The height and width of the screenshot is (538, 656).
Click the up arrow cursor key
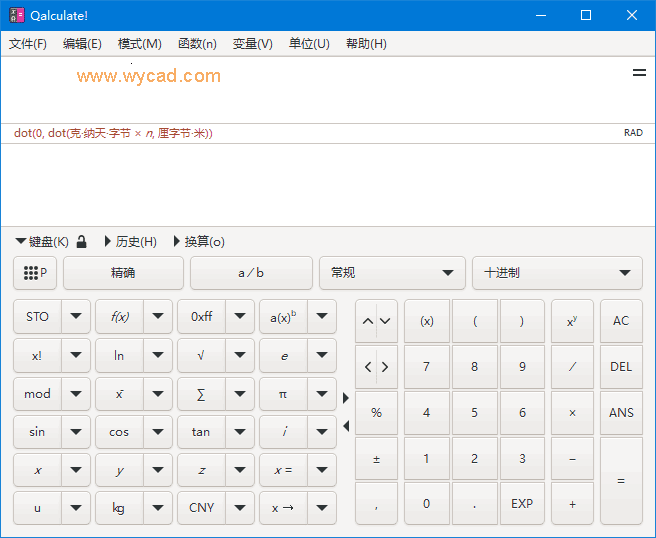coord(367,321)
